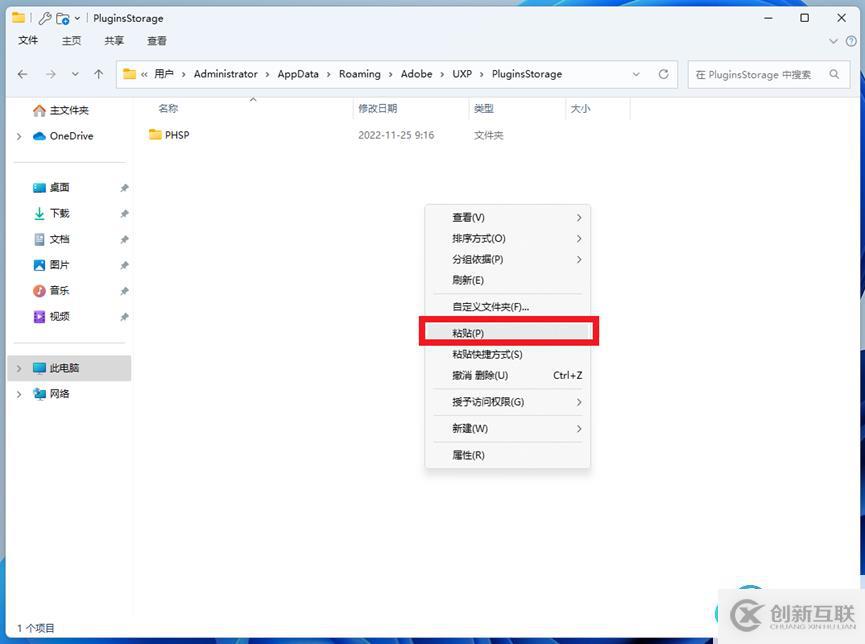Select 此电脑 in the navigation pane
The height and width of the screenshot is (644, 865).
coord(70,368)
